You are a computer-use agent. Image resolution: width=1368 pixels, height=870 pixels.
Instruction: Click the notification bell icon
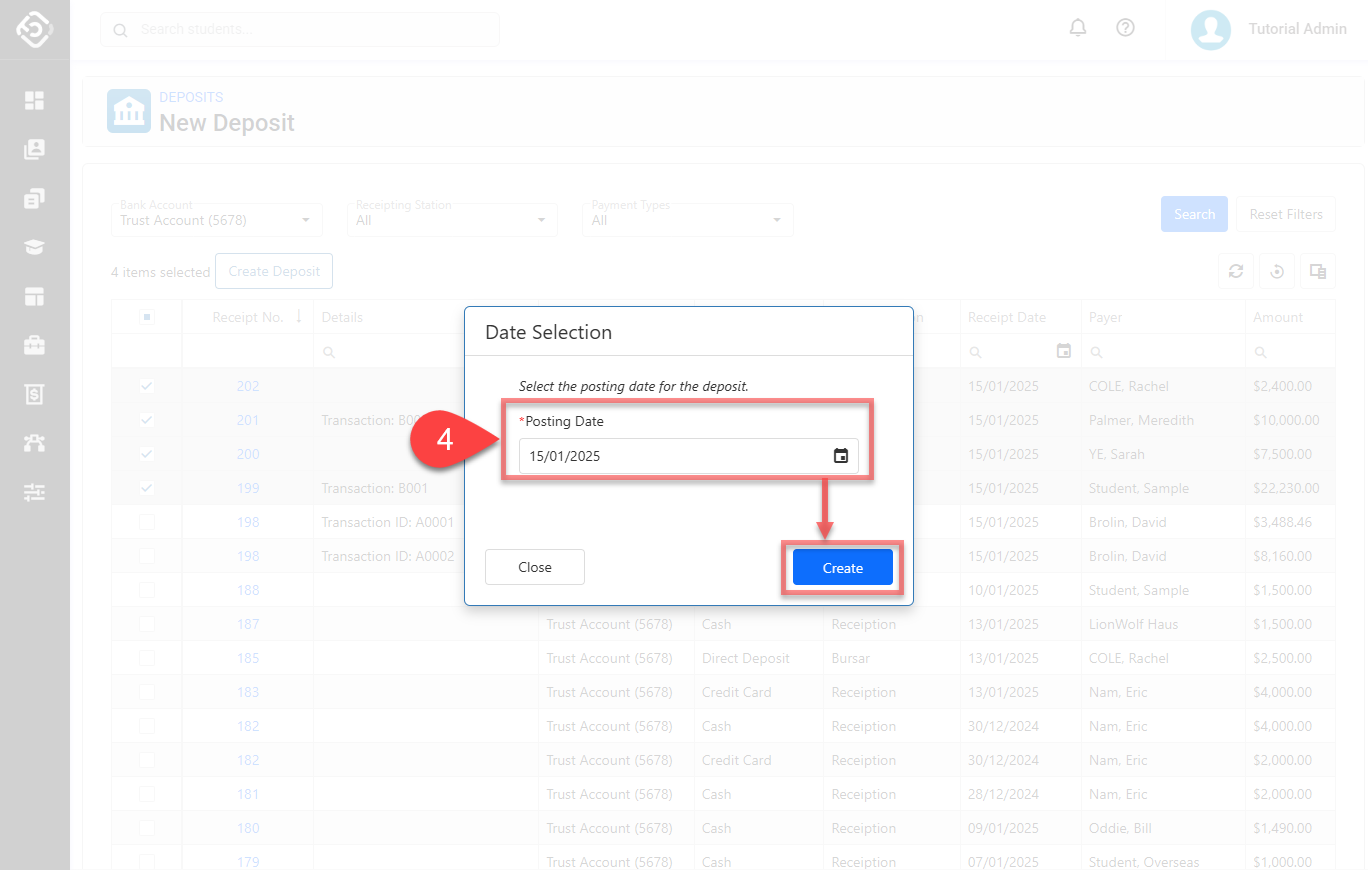click(1078, 28)
